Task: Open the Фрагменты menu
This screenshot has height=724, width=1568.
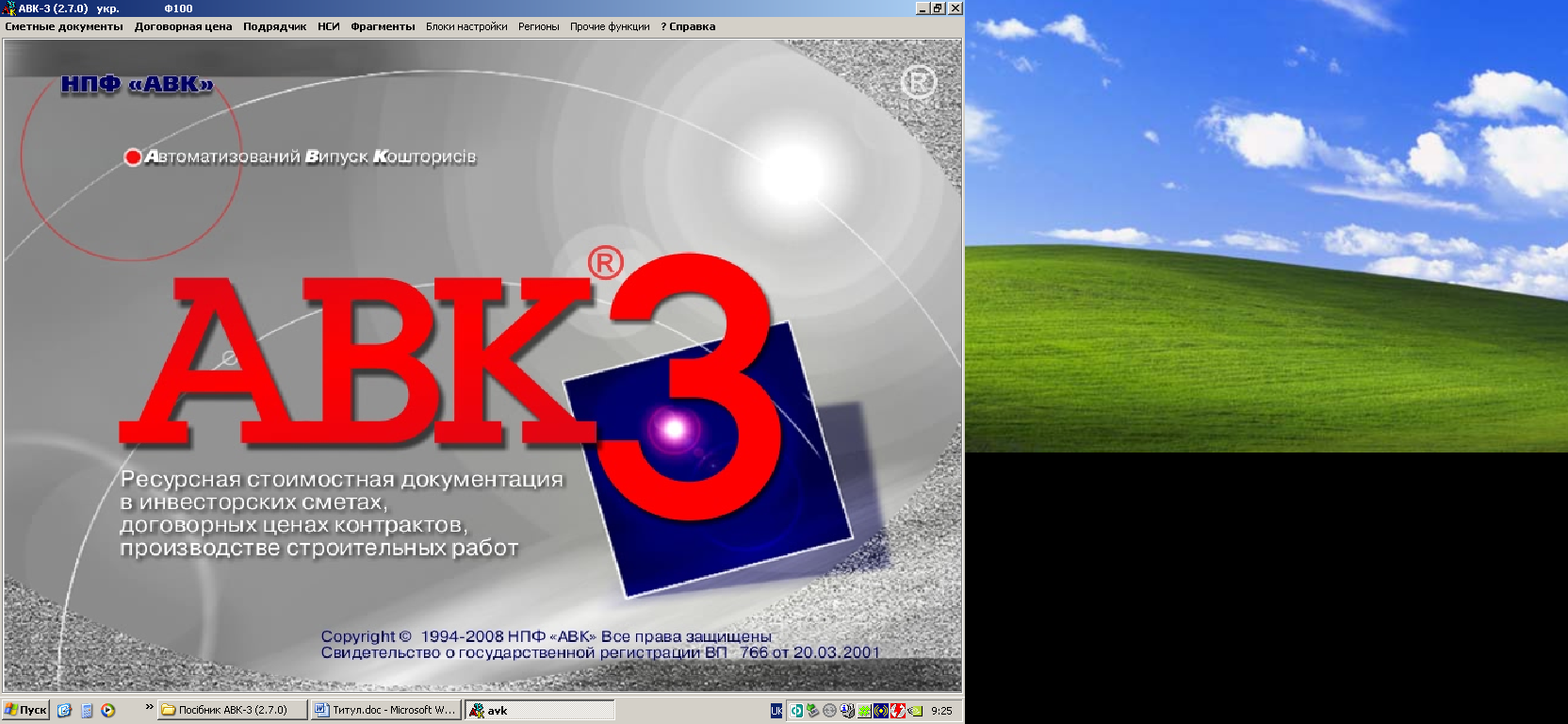Action: [383, 26]
